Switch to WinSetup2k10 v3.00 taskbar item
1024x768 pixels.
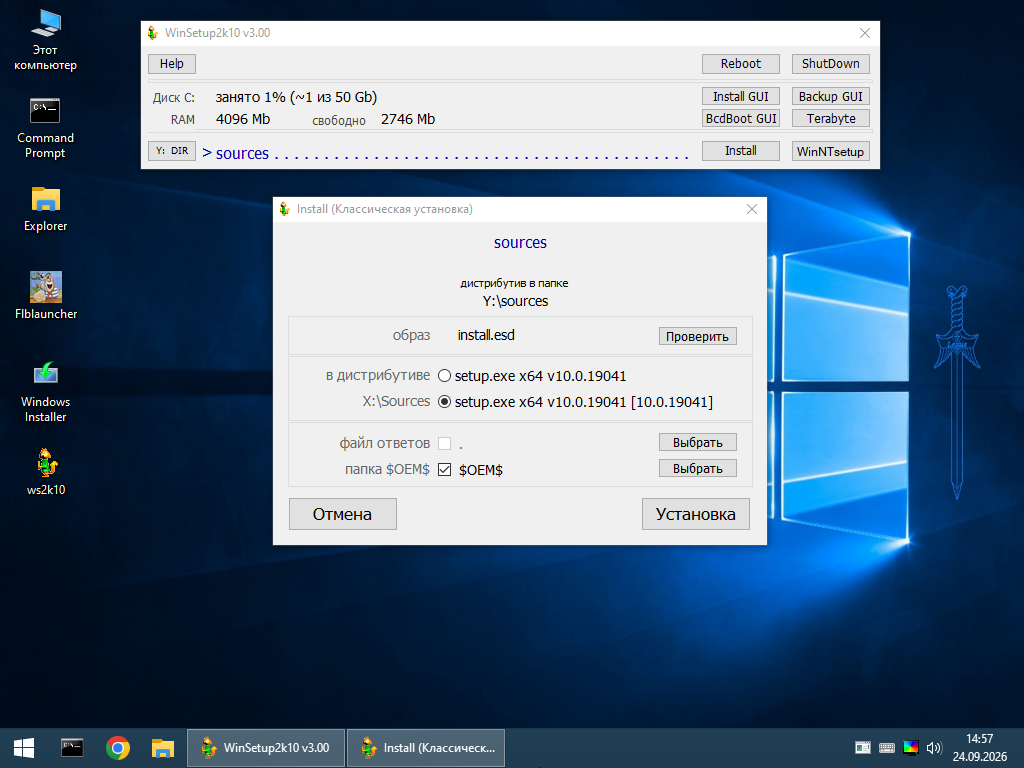pyautogui.click(x=266, y=748)
